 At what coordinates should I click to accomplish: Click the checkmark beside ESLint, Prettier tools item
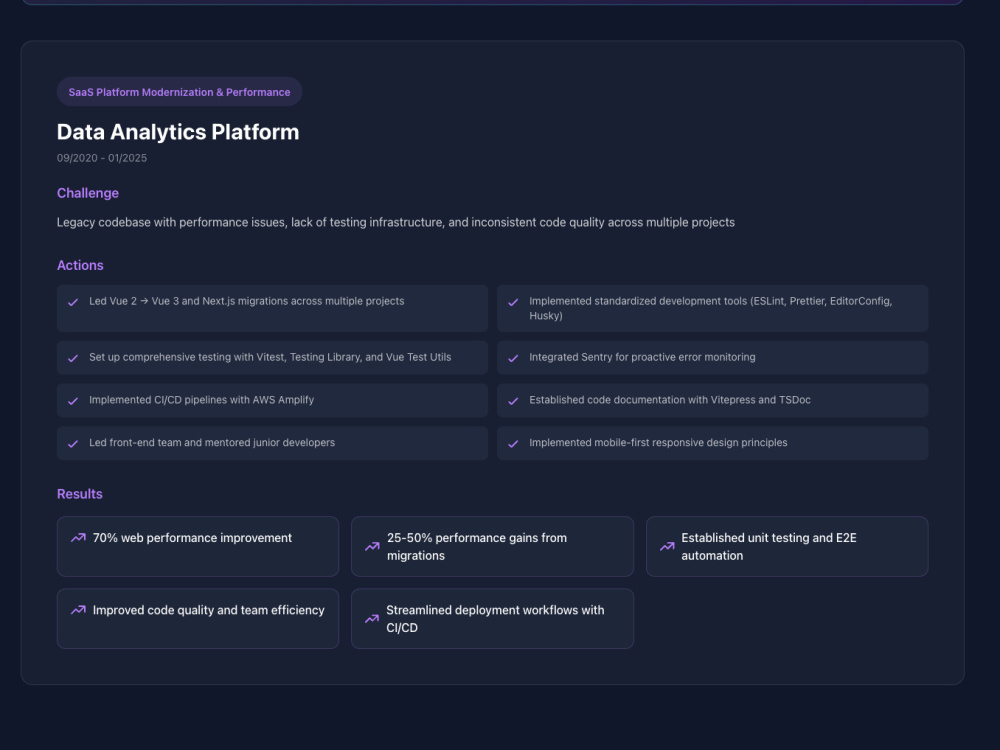tap(513, 302)
